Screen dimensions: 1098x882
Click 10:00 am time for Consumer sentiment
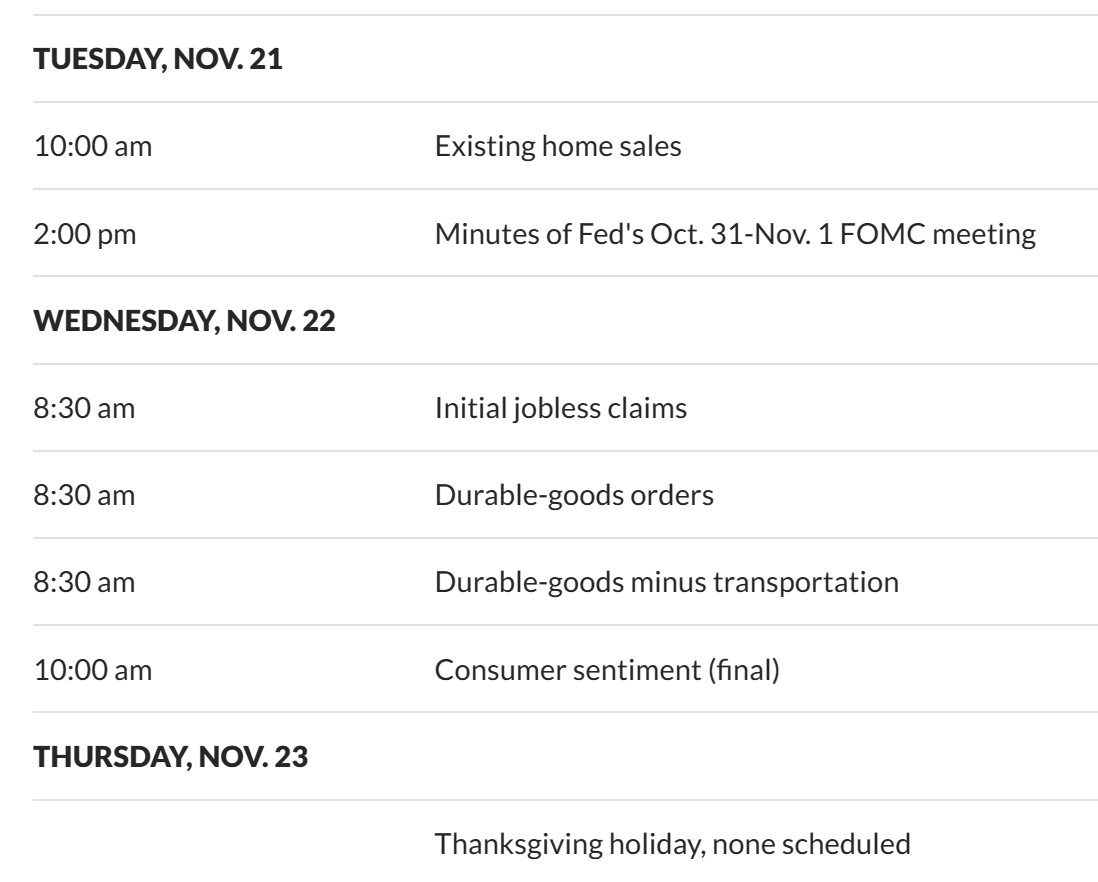coord(93,670)
